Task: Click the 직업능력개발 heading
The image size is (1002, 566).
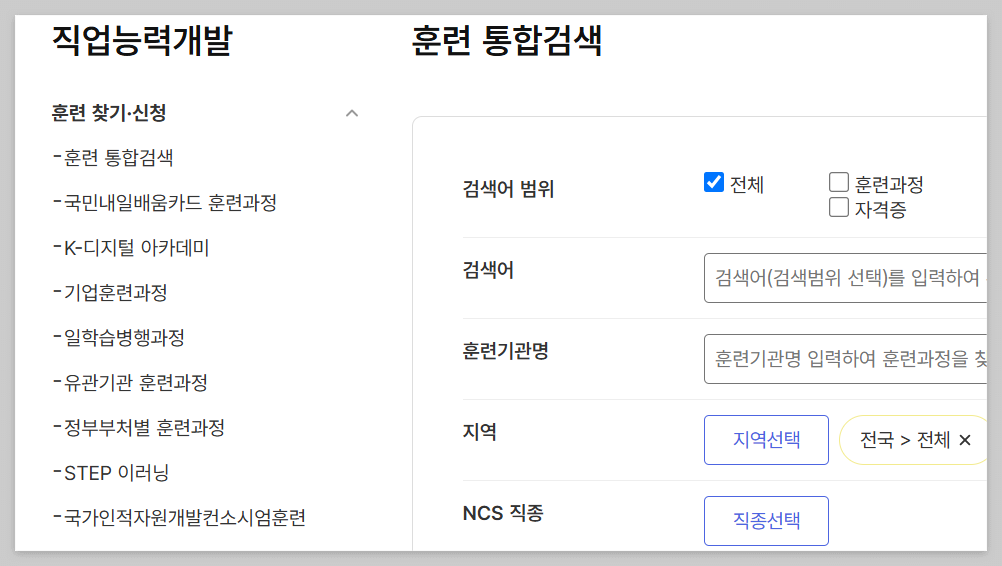Action: (x=142, y=40)
